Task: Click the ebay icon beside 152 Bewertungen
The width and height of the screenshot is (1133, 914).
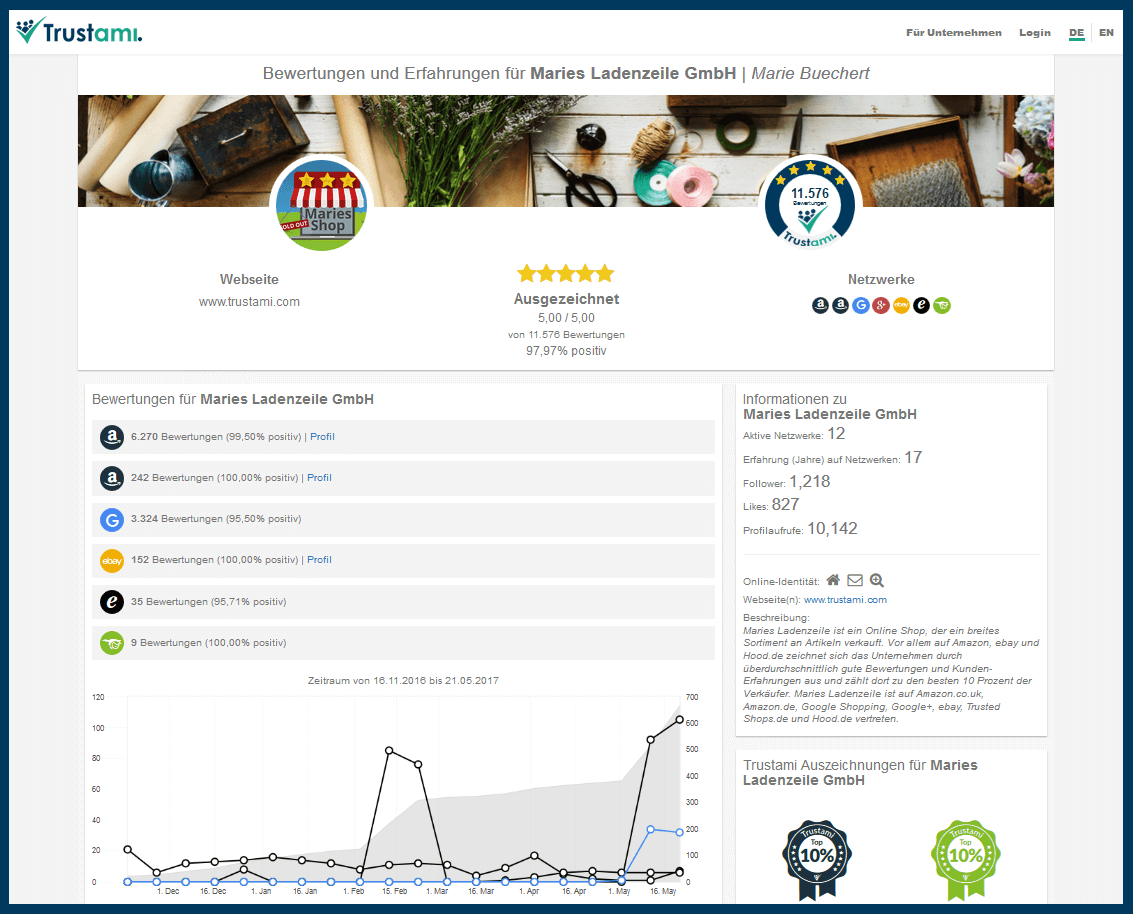Action: point(112,561)
